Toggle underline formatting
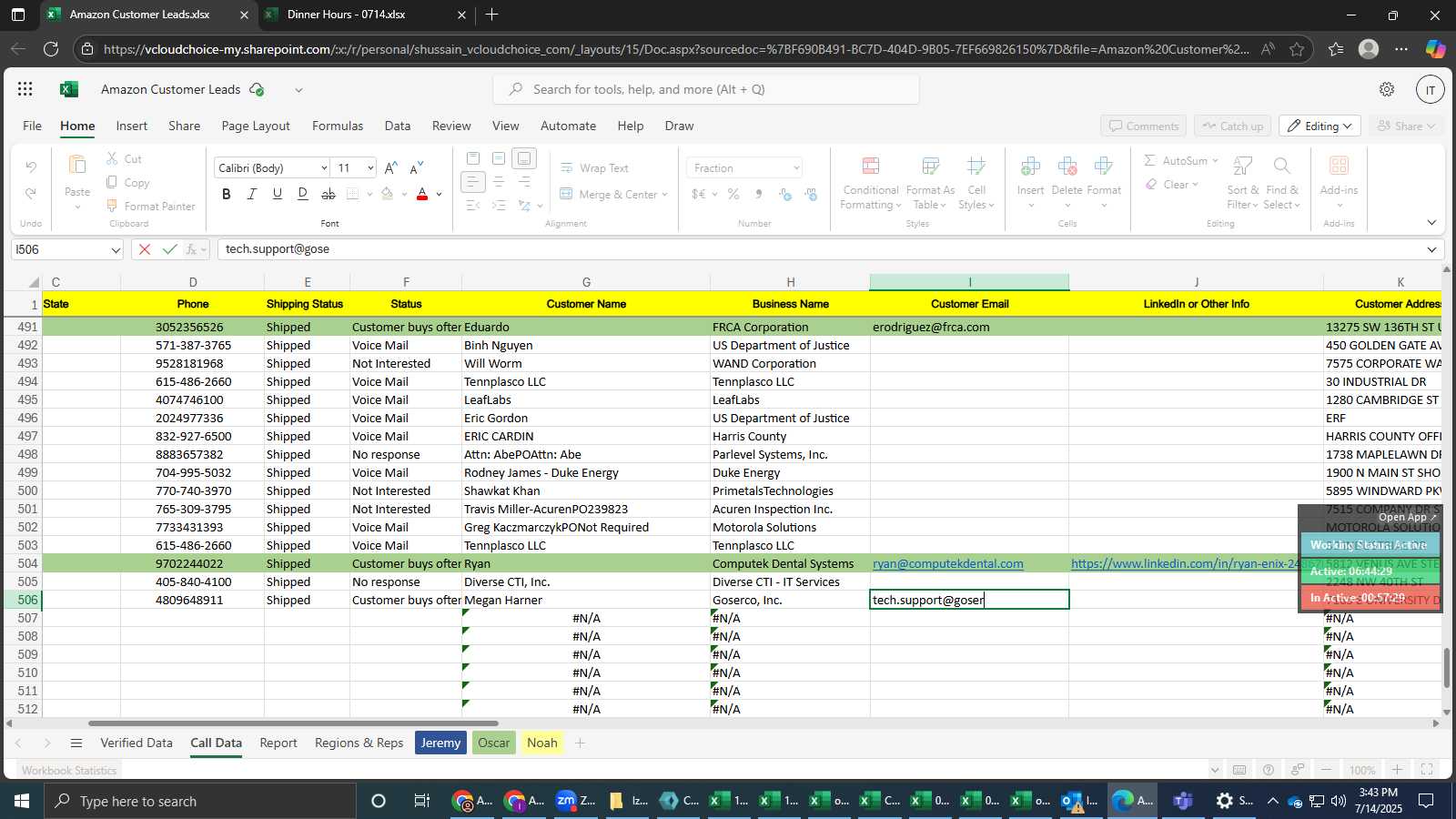The image size is (1456, 819). tap(278, 194)
